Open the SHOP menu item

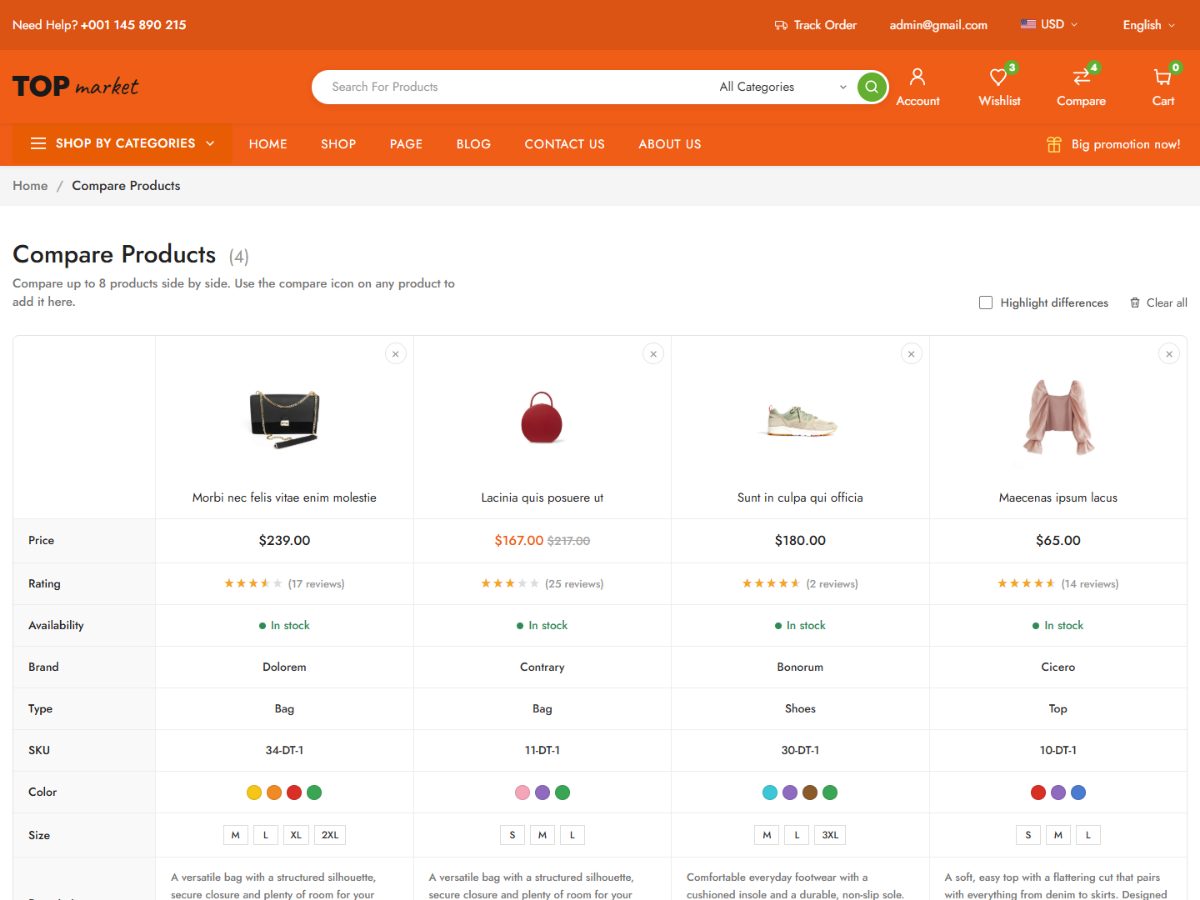[338, 144]
